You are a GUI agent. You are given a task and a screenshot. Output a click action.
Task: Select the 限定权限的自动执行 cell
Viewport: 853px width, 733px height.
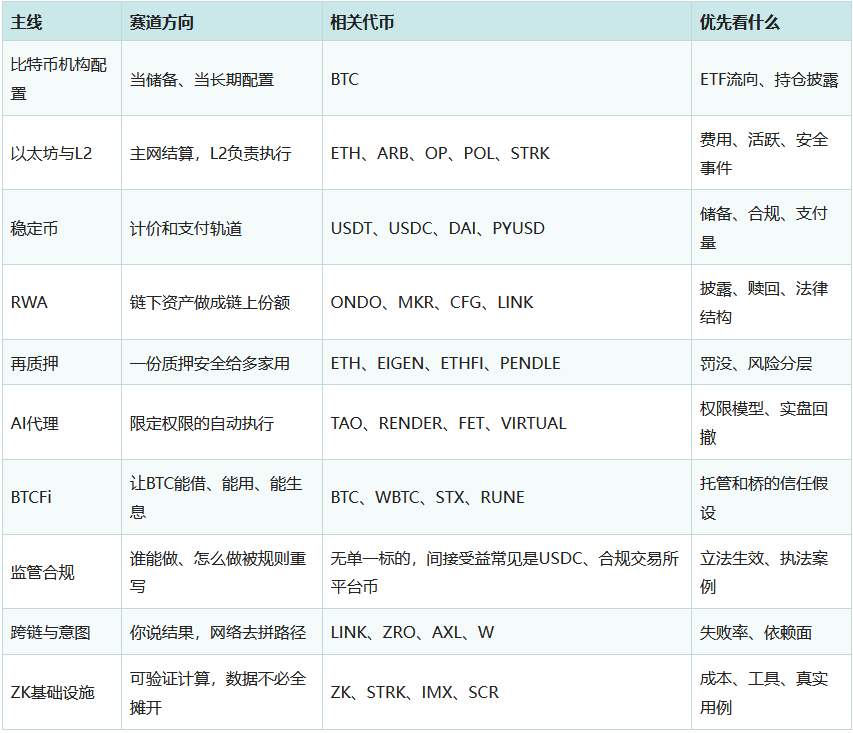tap(222, 422)
